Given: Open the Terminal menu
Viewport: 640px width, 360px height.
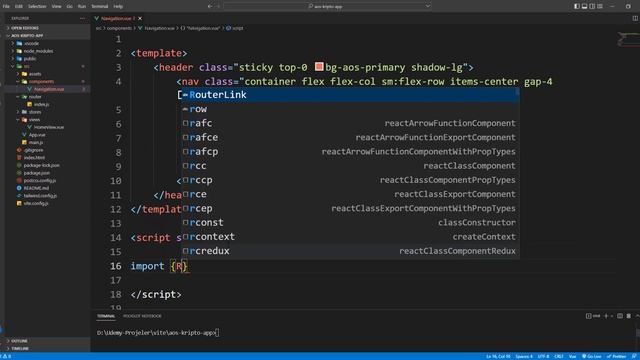Looking at the screenshot, I should click(100, 7).
